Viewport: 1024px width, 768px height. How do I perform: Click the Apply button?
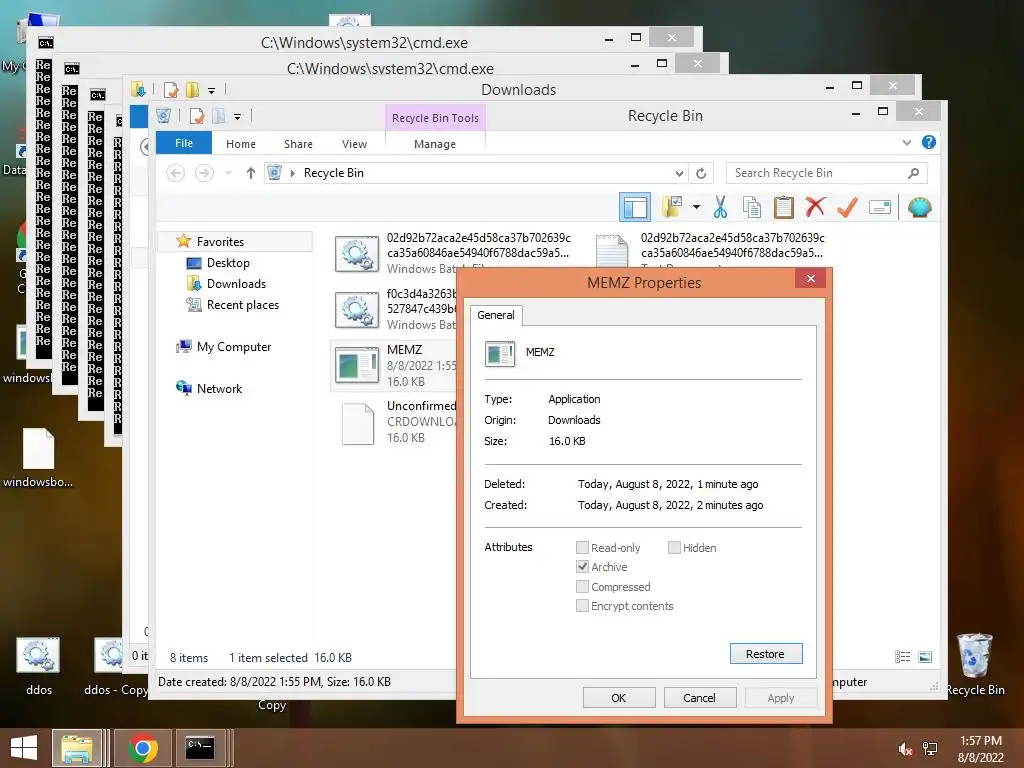coord(780,697)
